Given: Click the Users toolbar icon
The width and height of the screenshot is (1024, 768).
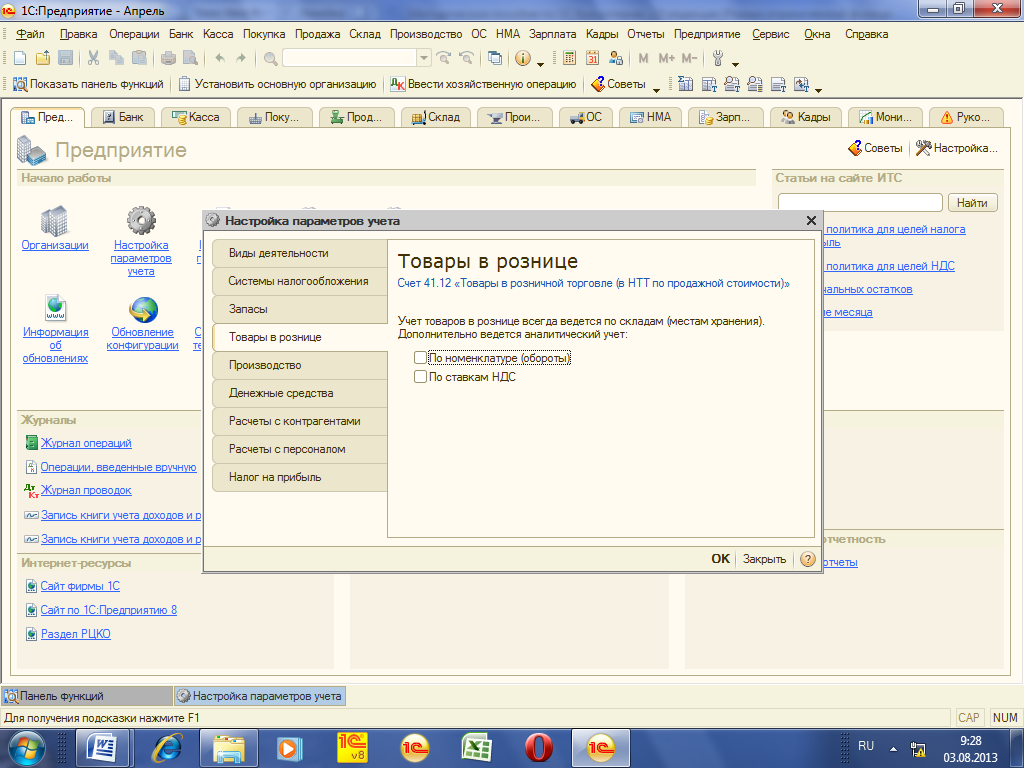Looking at the screenshot, I should point(615,58).
